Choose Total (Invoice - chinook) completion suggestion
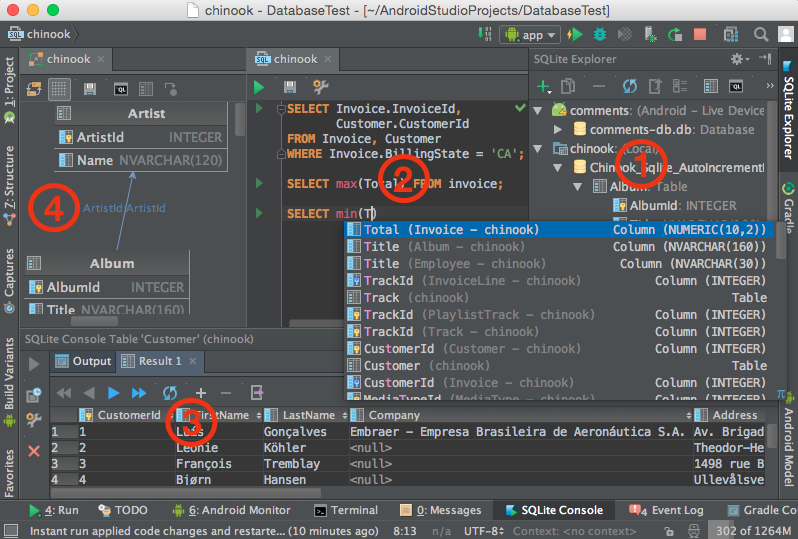798x539 pixels. pyautogui.click(x=560, y=230)
